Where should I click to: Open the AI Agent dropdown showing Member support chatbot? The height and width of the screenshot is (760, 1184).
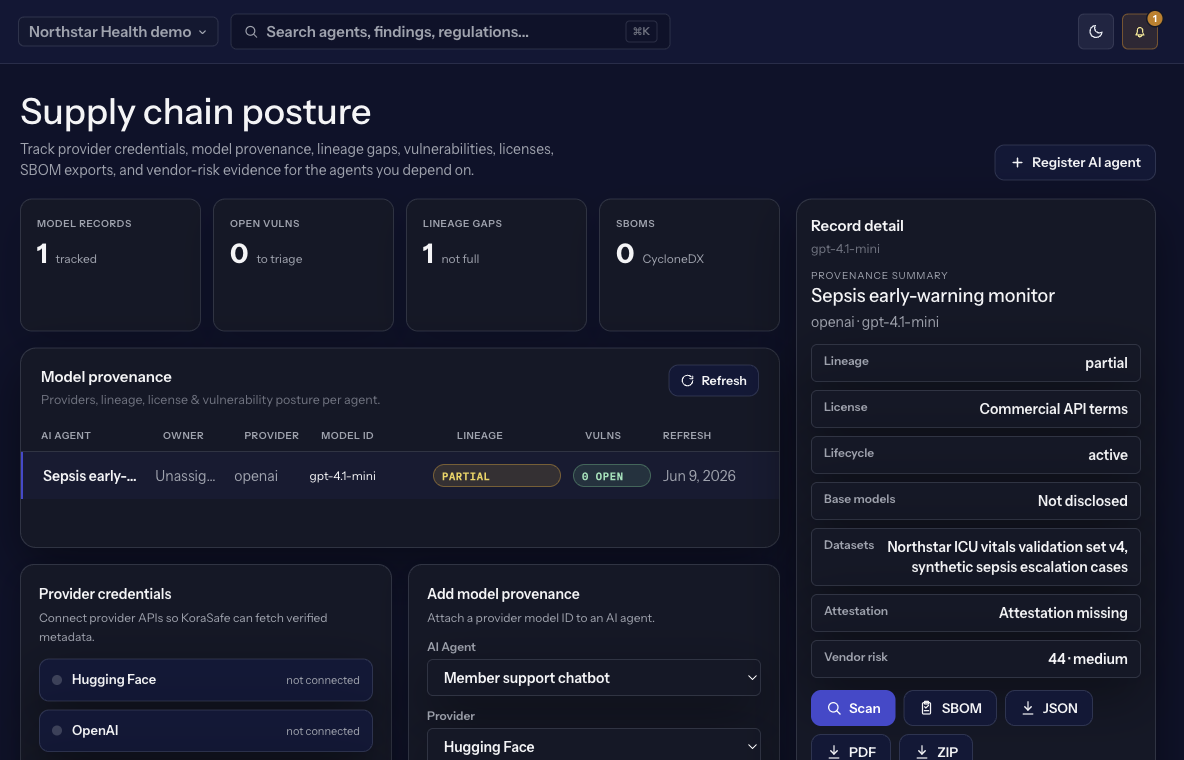tap(594, 678)
